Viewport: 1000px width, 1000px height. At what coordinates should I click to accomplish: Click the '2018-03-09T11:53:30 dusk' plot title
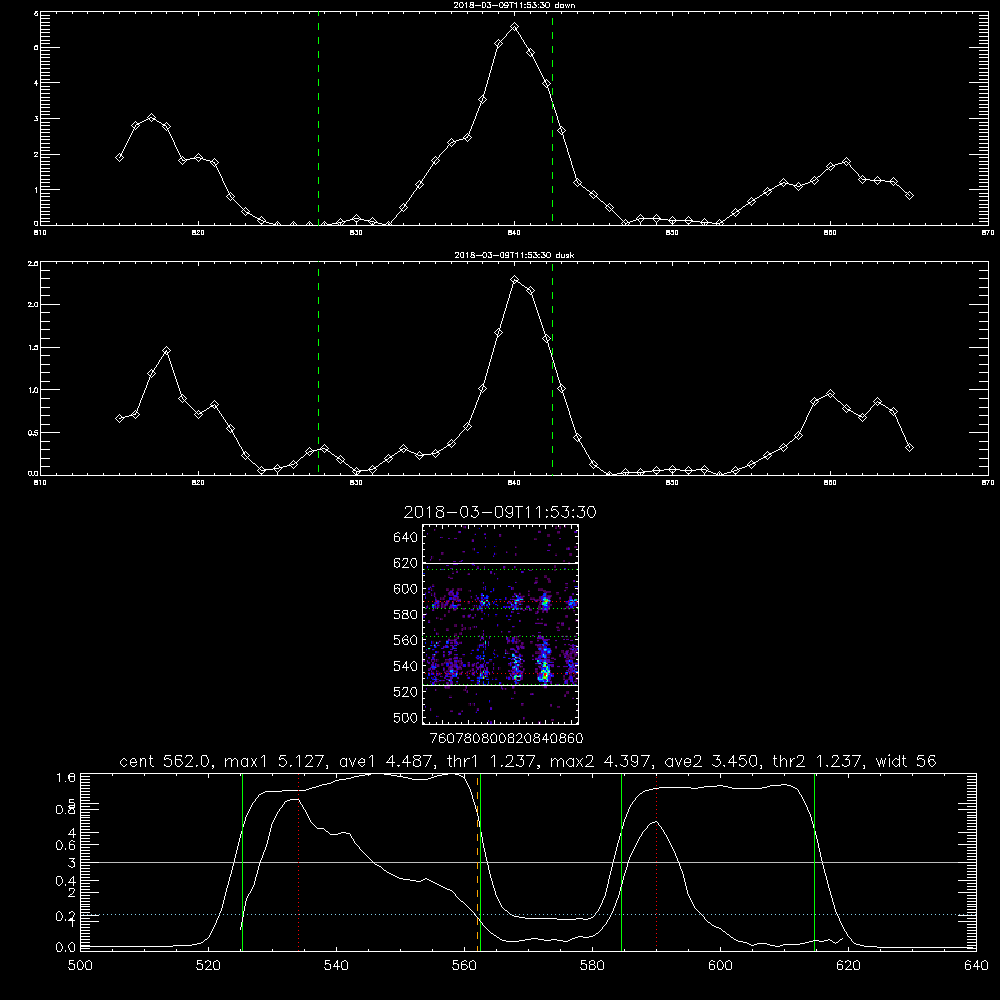coord(514,255)
